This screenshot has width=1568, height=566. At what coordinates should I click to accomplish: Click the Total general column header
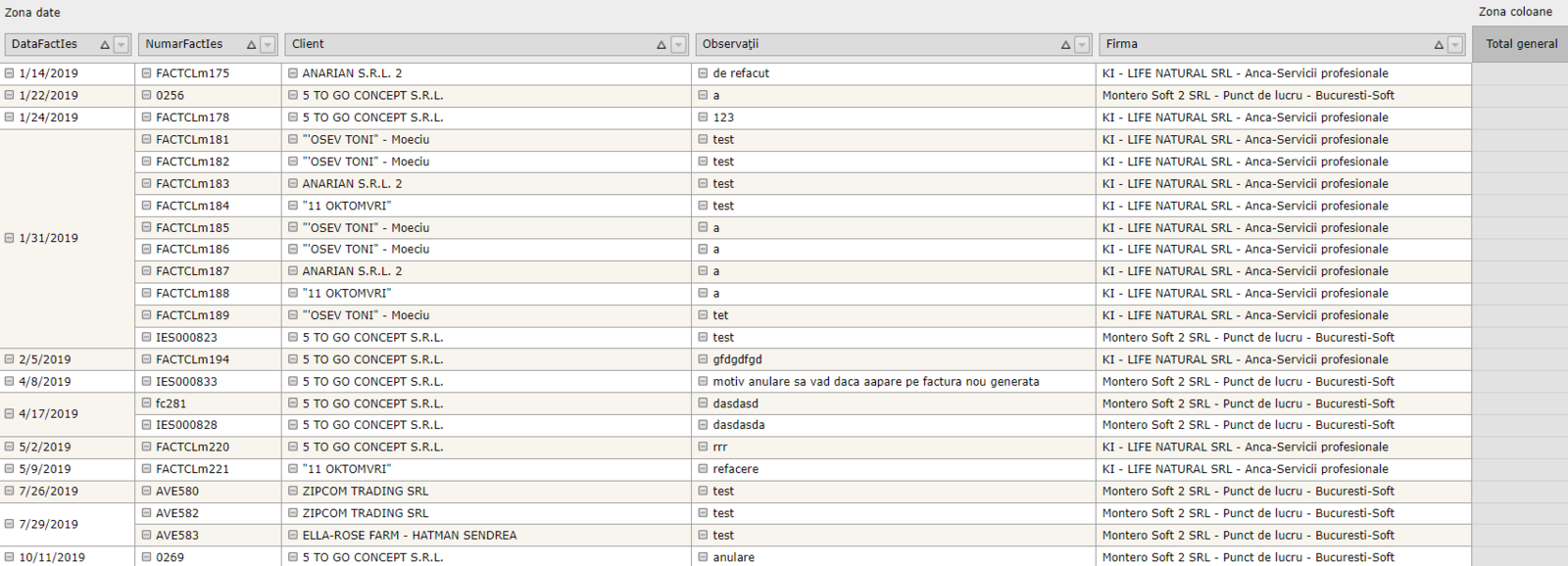coord(1521,44)
